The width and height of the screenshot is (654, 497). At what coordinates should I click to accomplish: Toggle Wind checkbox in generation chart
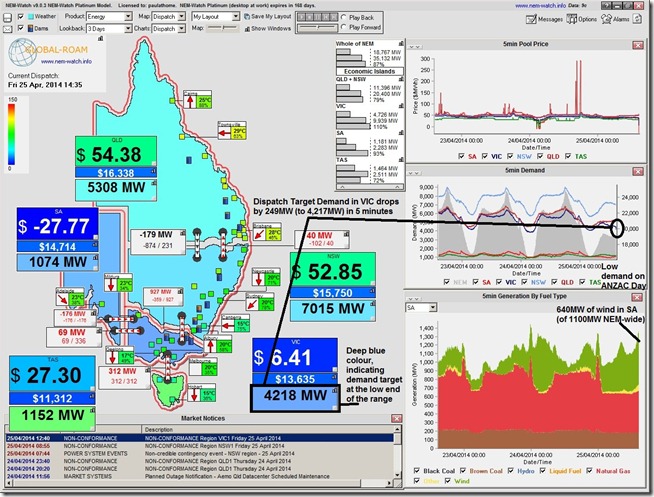[x=448, y=481]
